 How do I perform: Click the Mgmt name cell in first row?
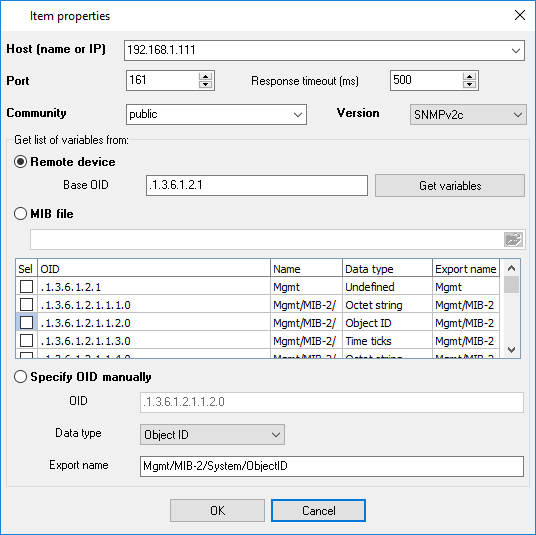coord(306,287)
